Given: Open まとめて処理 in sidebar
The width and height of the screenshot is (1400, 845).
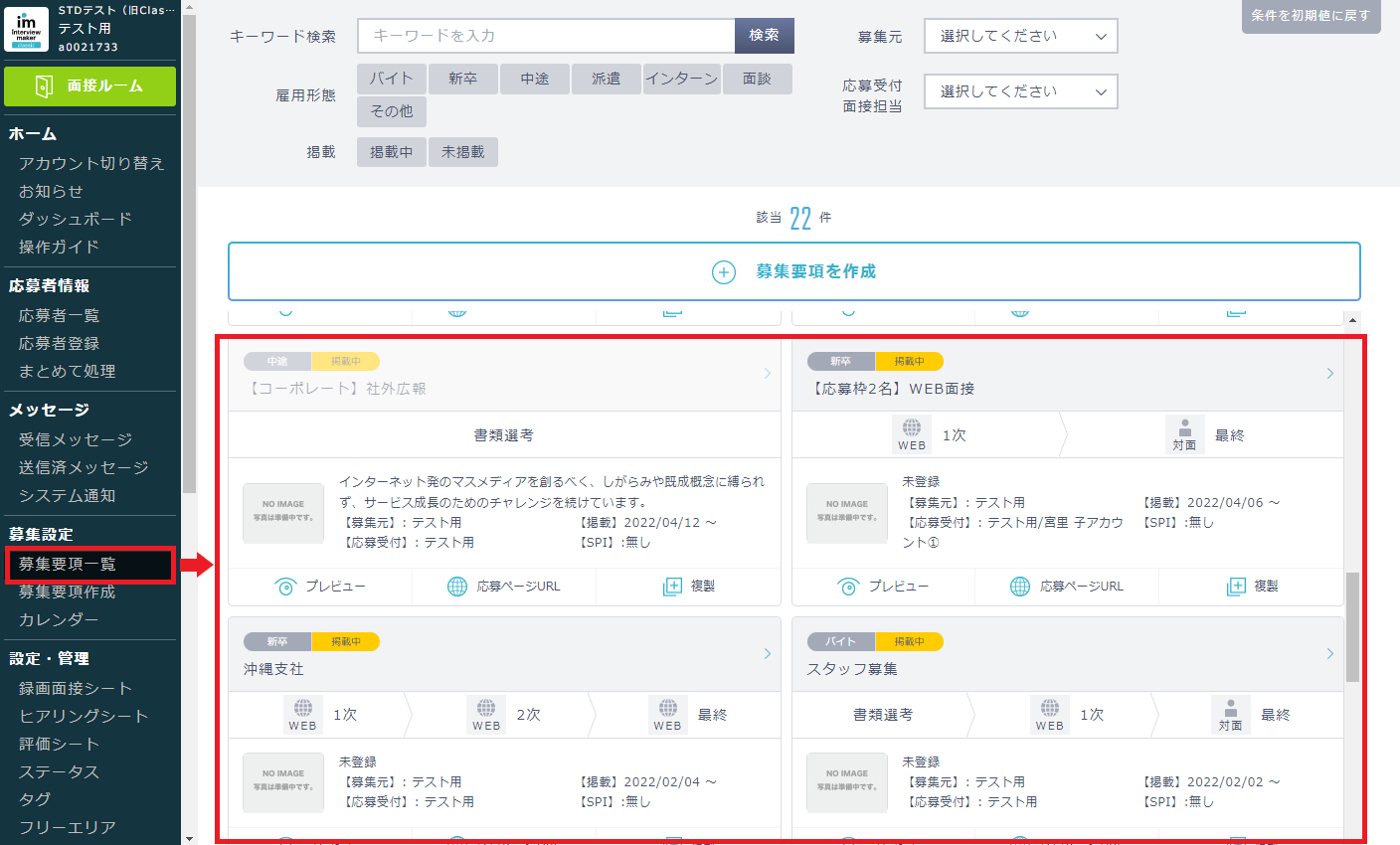Looking at the screenshot, I should (67, 371).
